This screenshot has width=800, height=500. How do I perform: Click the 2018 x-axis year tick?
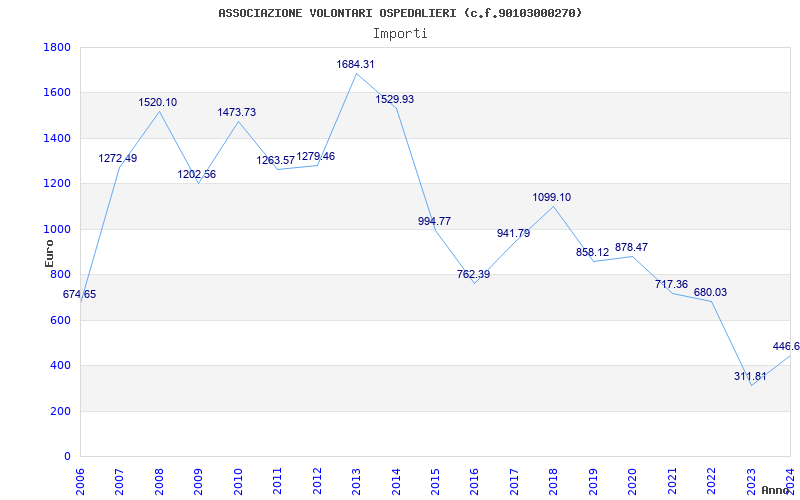tap(554, 482)
